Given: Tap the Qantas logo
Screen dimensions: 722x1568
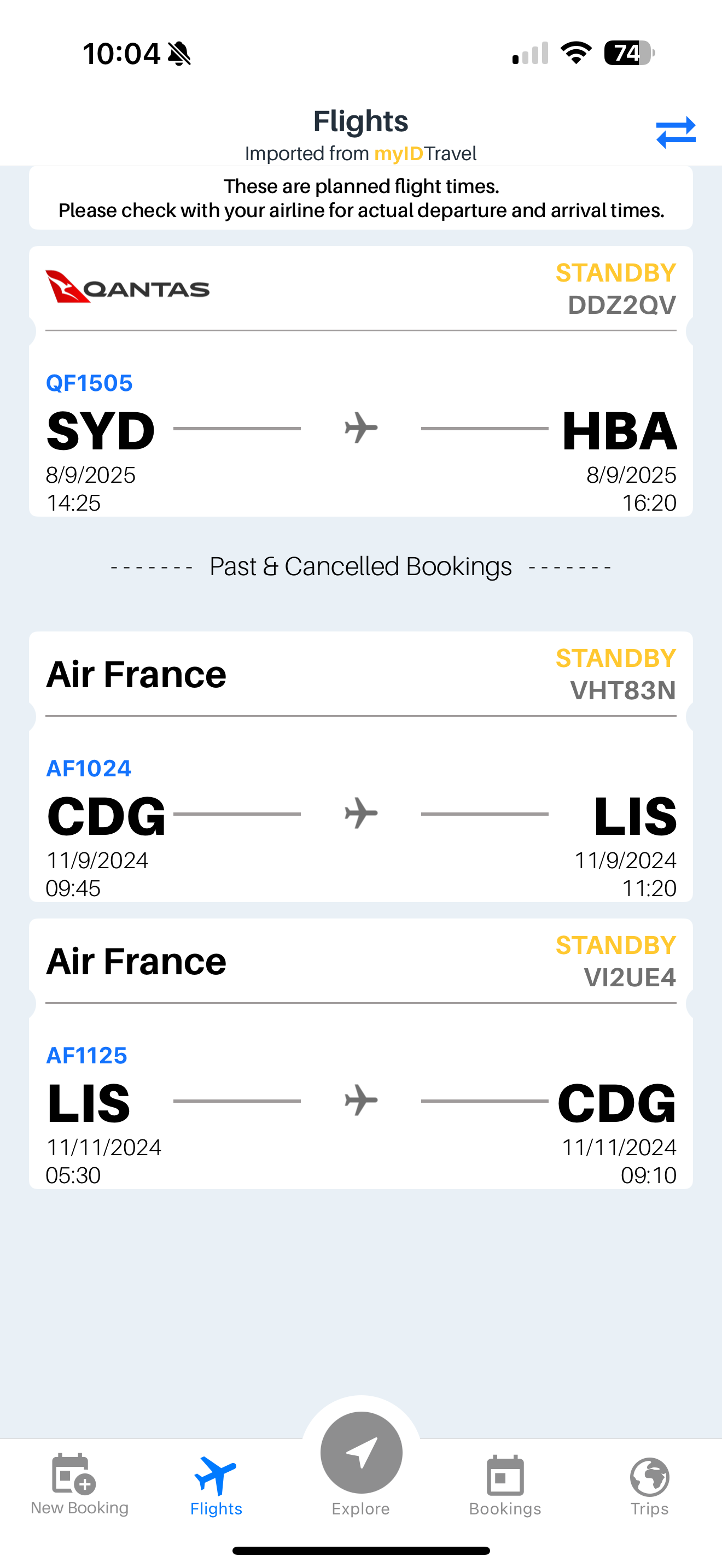Looking at the screenshot, I should click(x=128, y=286).
